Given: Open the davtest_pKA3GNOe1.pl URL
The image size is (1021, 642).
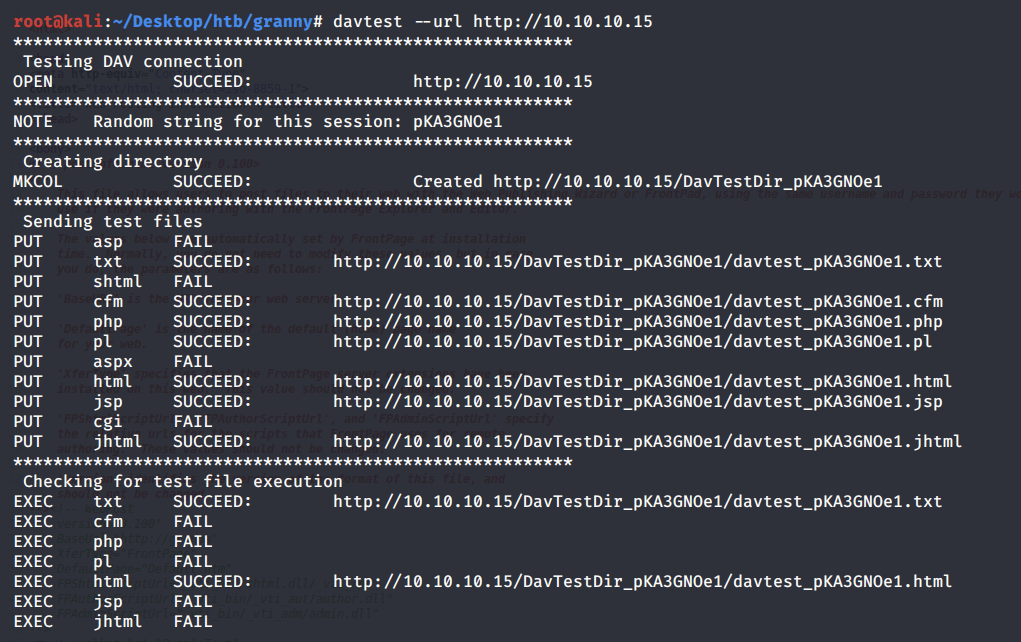Looking at the screenshot, I should tap(632, 342).
